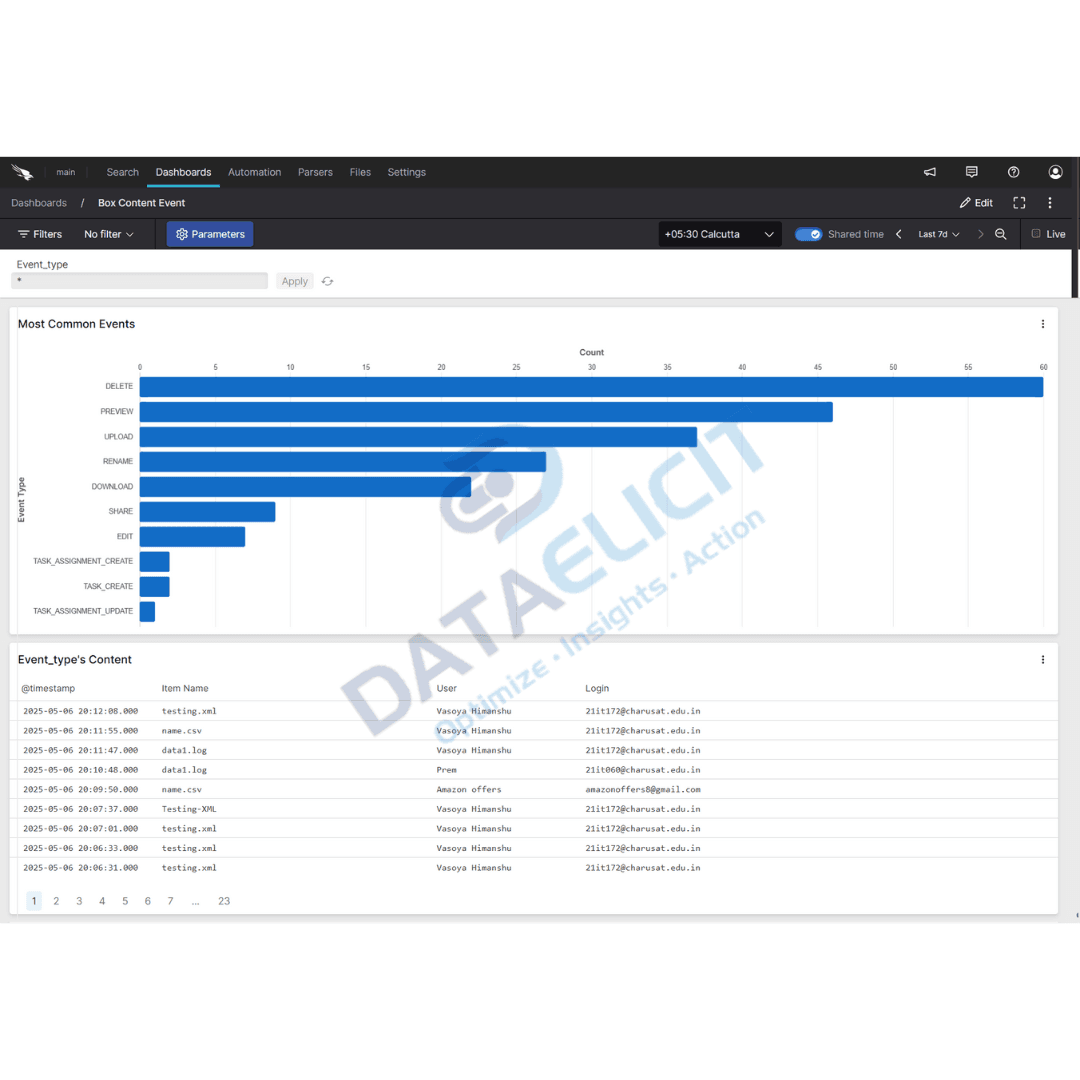Switch to the Automation tab
Viewport: 1080px width, 1080px height.
[254, 172]
